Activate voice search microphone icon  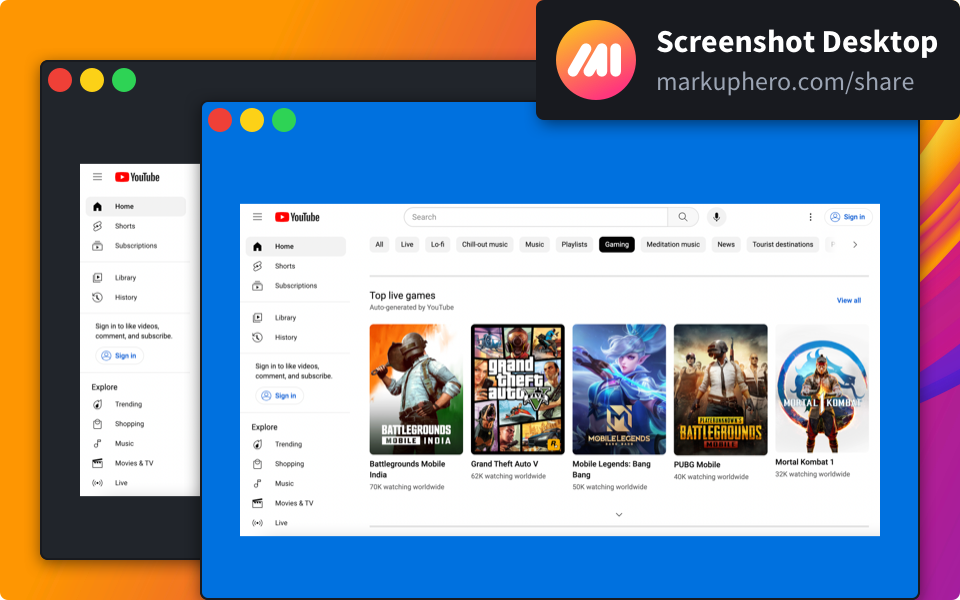coord(716,217)
